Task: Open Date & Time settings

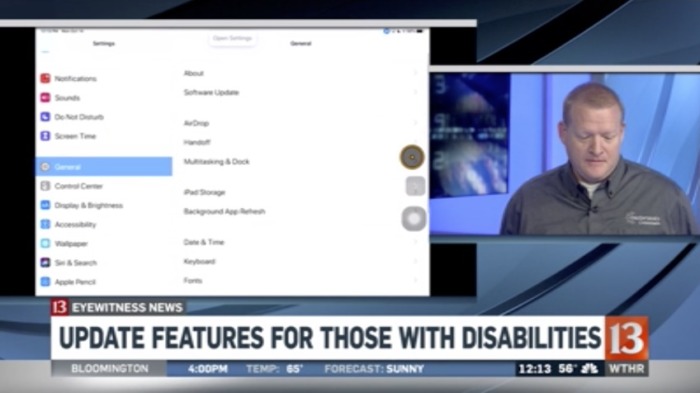Action: [301, 242]
